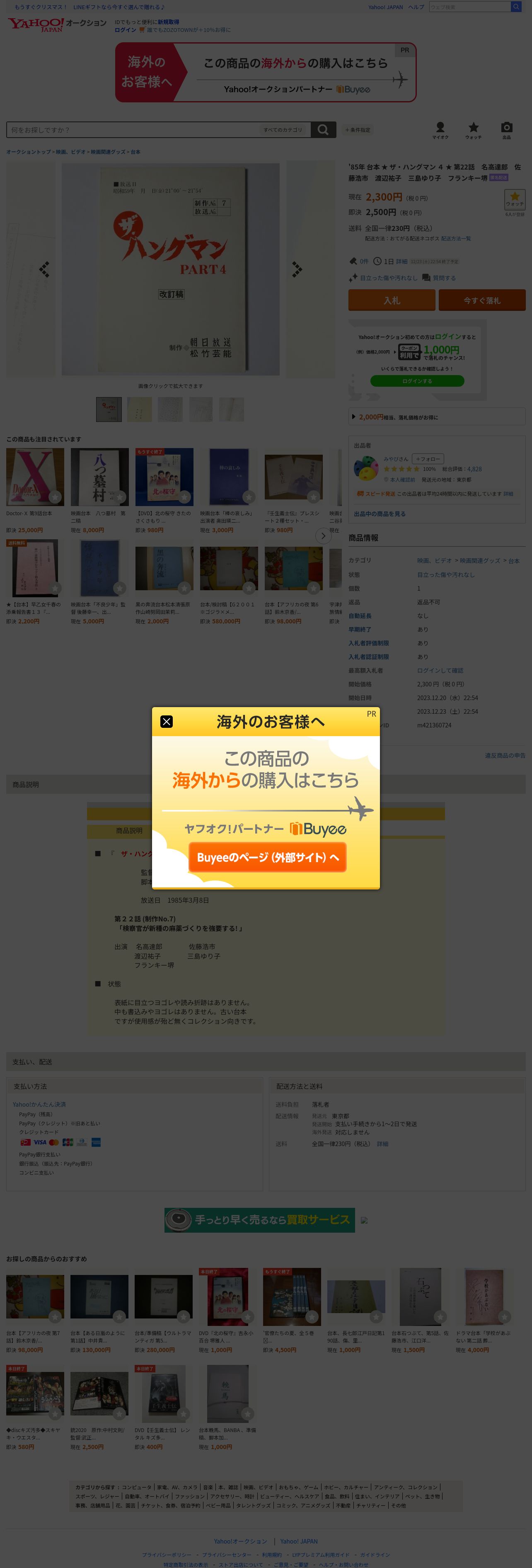Open the マイオク icon
Image resolution: width=532 pixels, height=1568 pixels.
click(x=440, y=130)
